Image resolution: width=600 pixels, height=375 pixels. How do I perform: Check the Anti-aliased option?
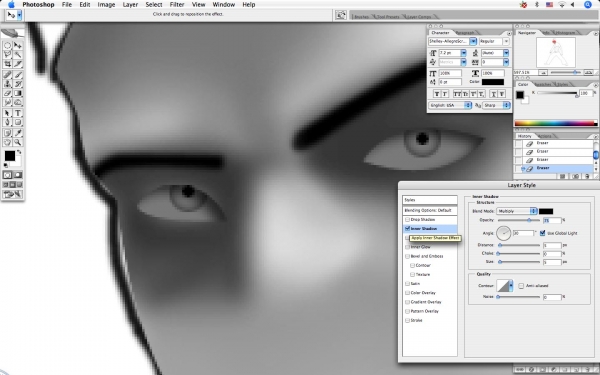[x=521, y=286]
